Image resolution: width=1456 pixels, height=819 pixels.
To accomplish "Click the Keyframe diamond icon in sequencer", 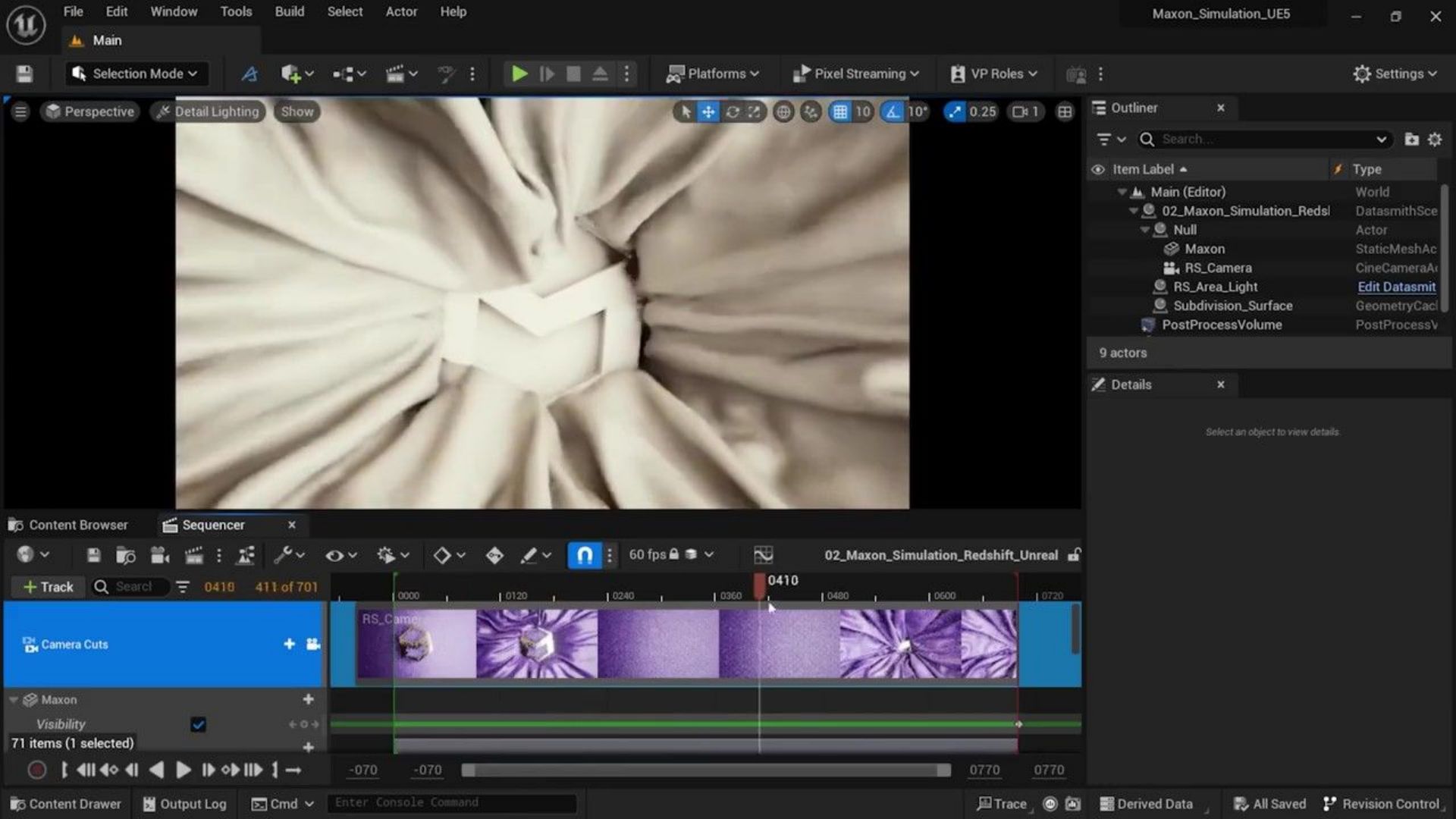I will pyautogui.click(x=441, y=555).
